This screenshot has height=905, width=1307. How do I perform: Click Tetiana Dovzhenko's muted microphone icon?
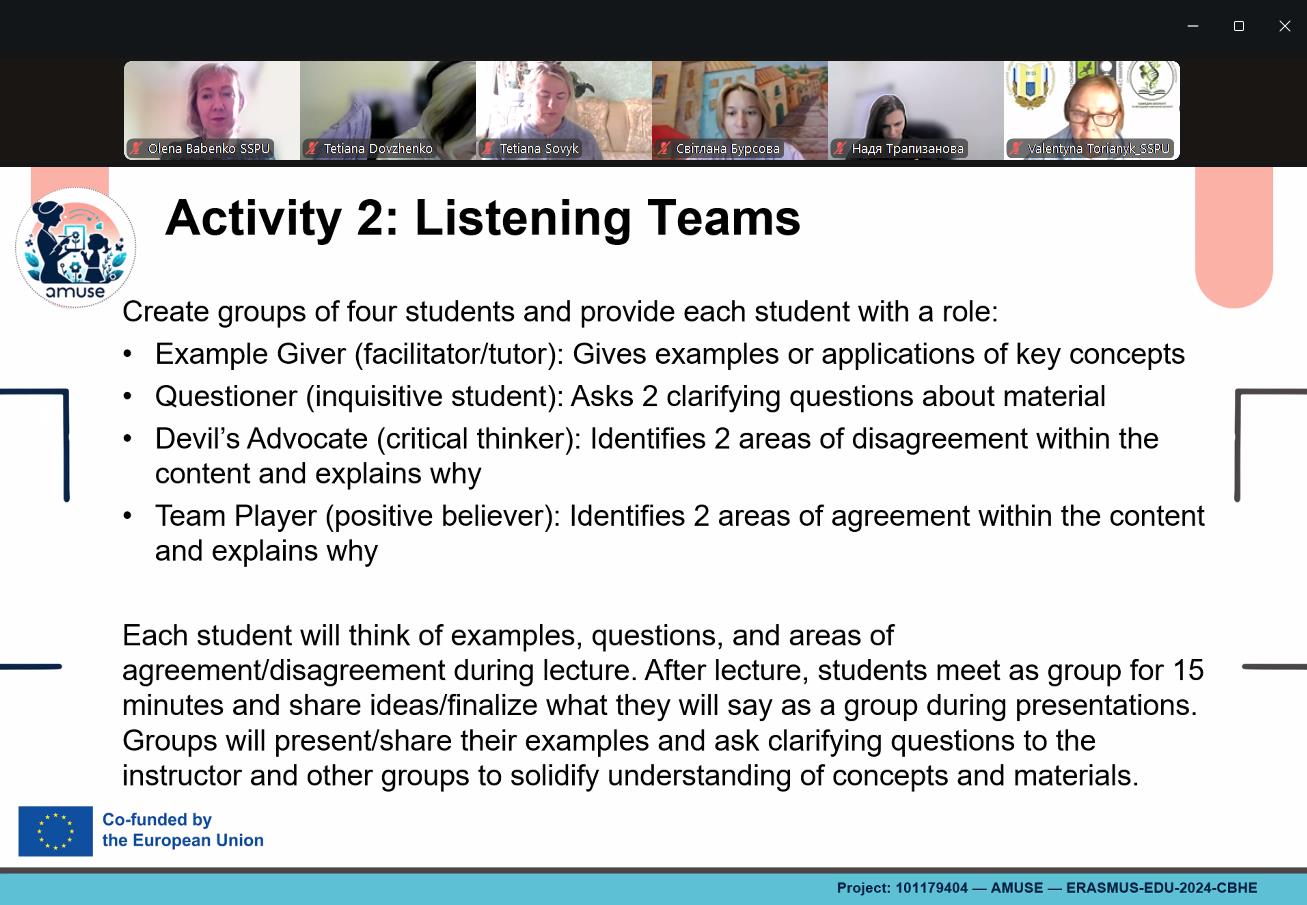pos(313,149)
